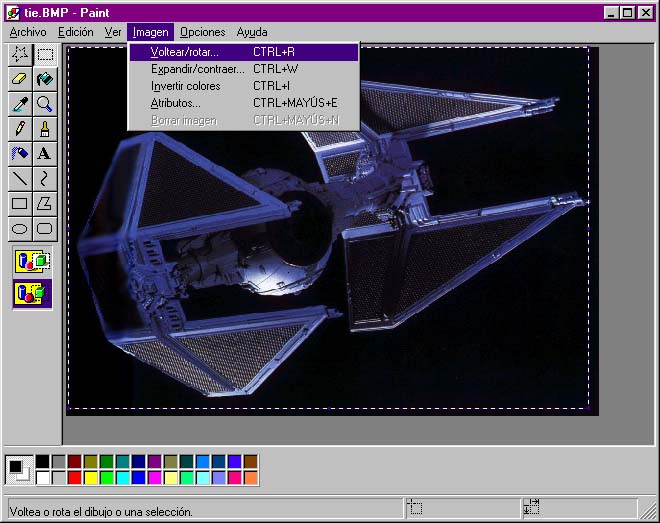This screenshot has width=660, height=523.
Task: Pick the magenta color swatch
Action: 154,478
